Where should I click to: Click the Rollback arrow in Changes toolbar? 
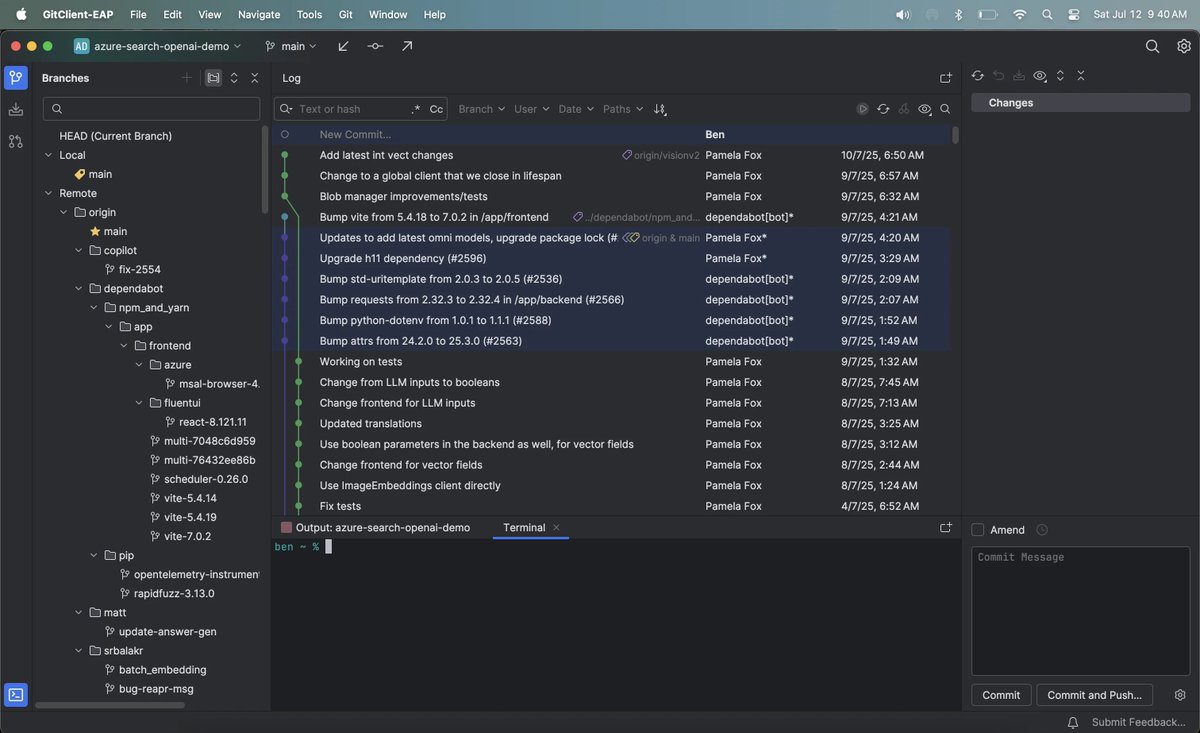click(x=999, y=76)
